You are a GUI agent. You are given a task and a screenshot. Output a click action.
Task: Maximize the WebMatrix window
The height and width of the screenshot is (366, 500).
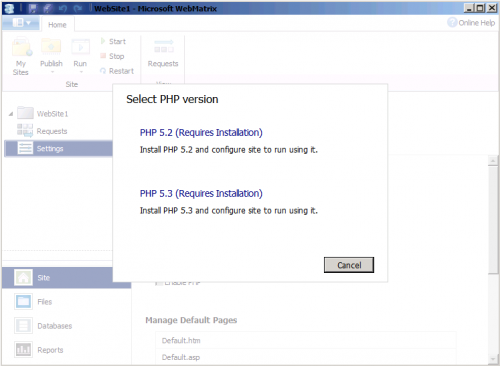click(480, 8)
